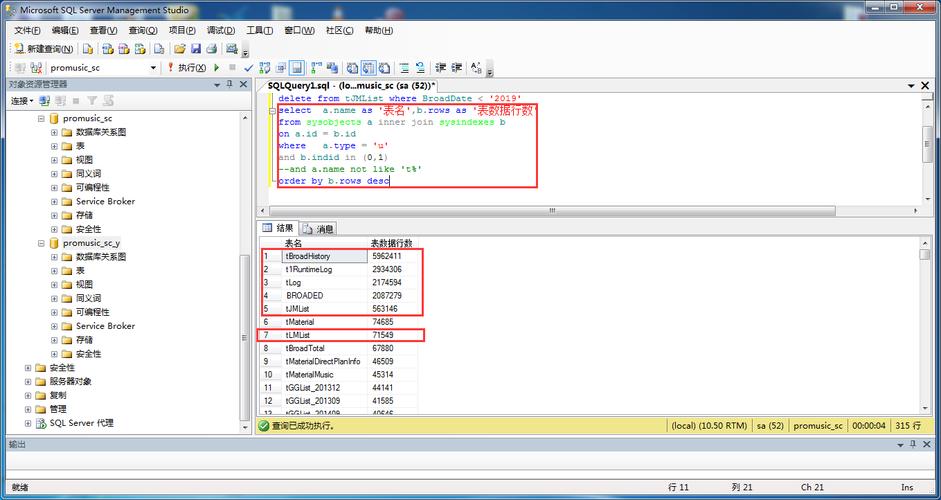Viewport: 941px width, 500px height.
Task: Collapse the select statement outline box
Action: (x=272, y=110)
